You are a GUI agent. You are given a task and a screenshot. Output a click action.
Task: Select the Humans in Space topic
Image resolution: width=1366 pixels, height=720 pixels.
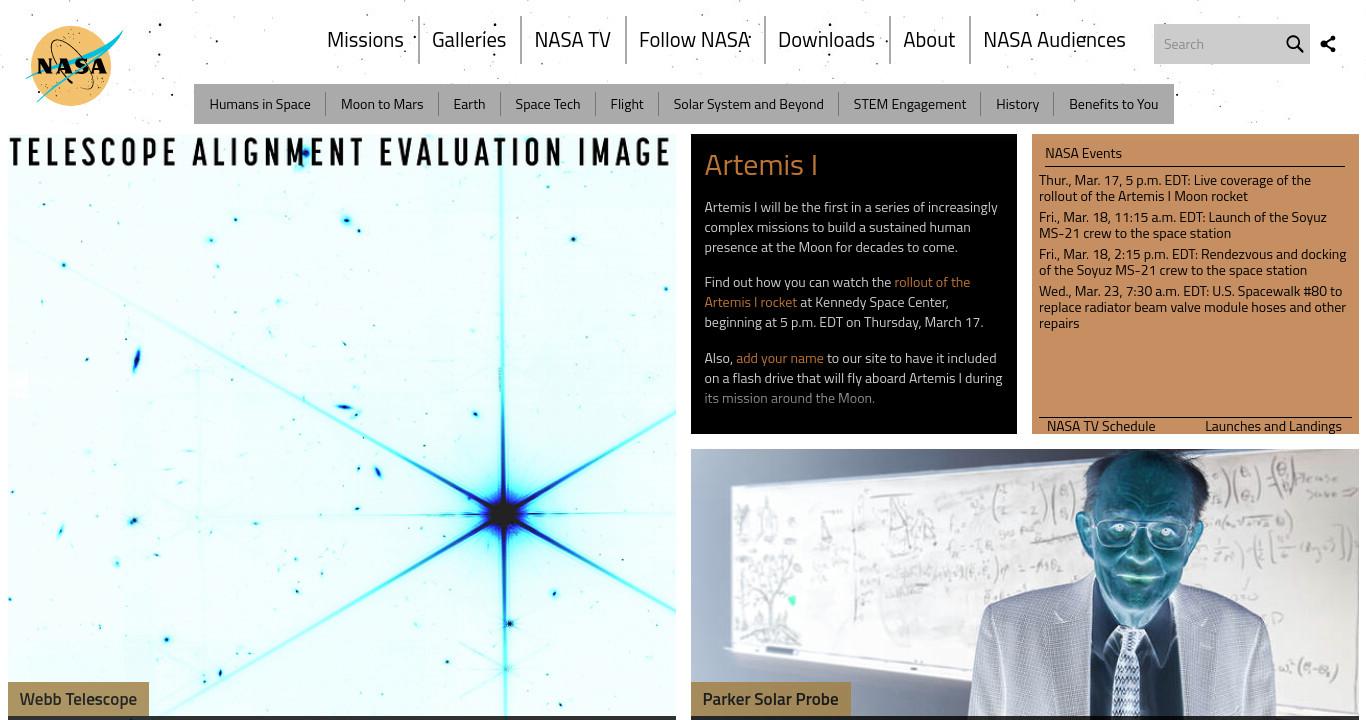260,104
